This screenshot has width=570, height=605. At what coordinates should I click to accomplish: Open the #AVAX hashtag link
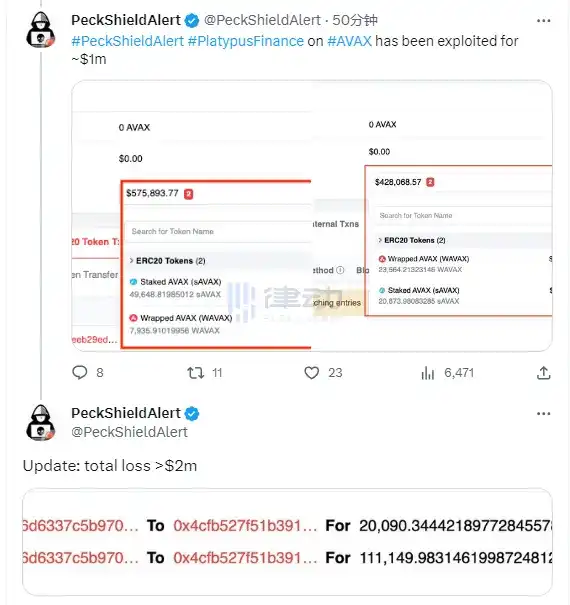349,41
